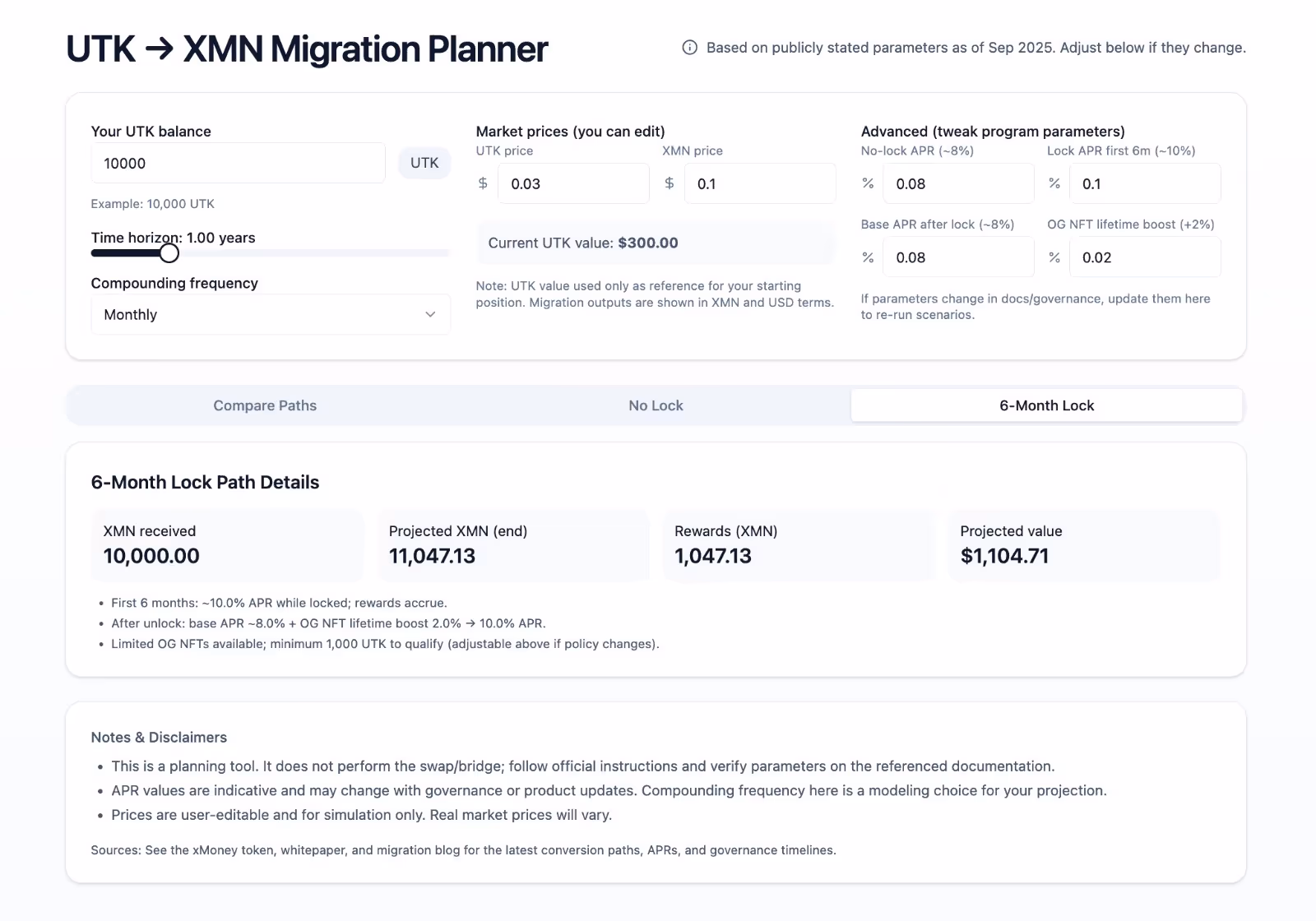Focus the Your UTK balance input field
The height and width of the screenshot is (921, 1316).
[238, 163]
